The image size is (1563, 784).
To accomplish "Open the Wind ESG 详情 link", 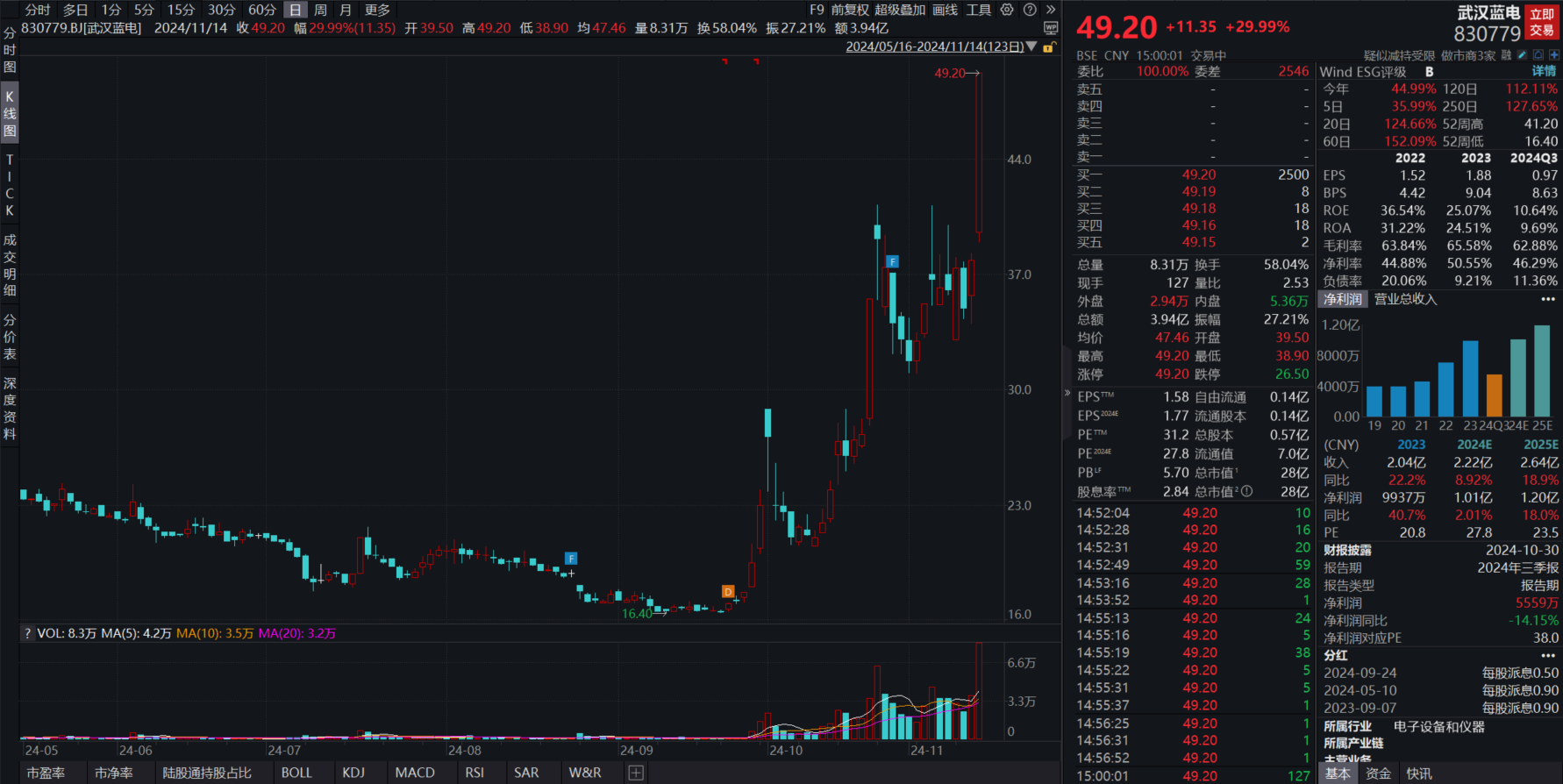I will click(x=1543, y=72).
